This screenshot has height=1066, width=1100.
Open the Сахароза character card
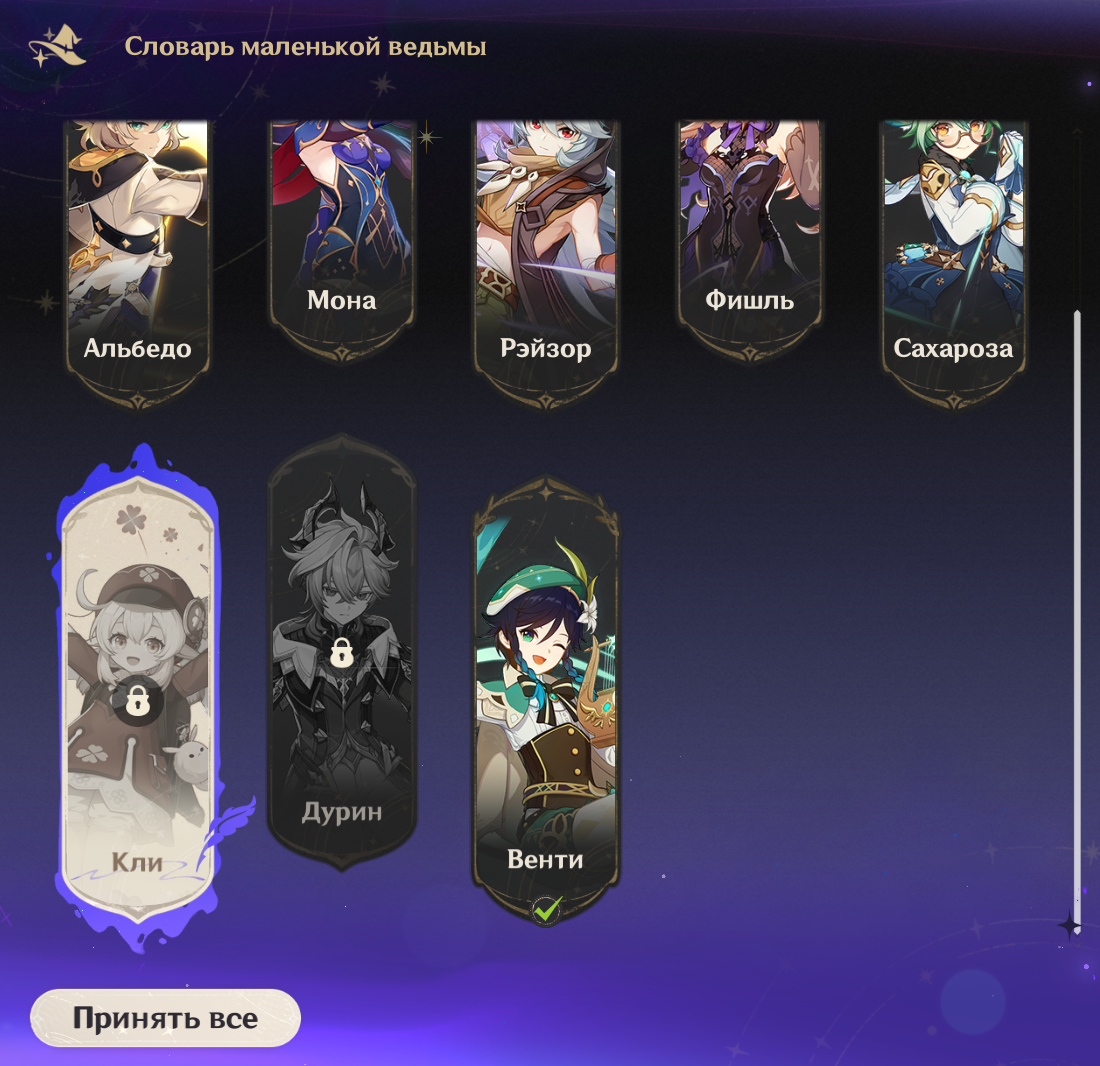[x=953, y=263]
